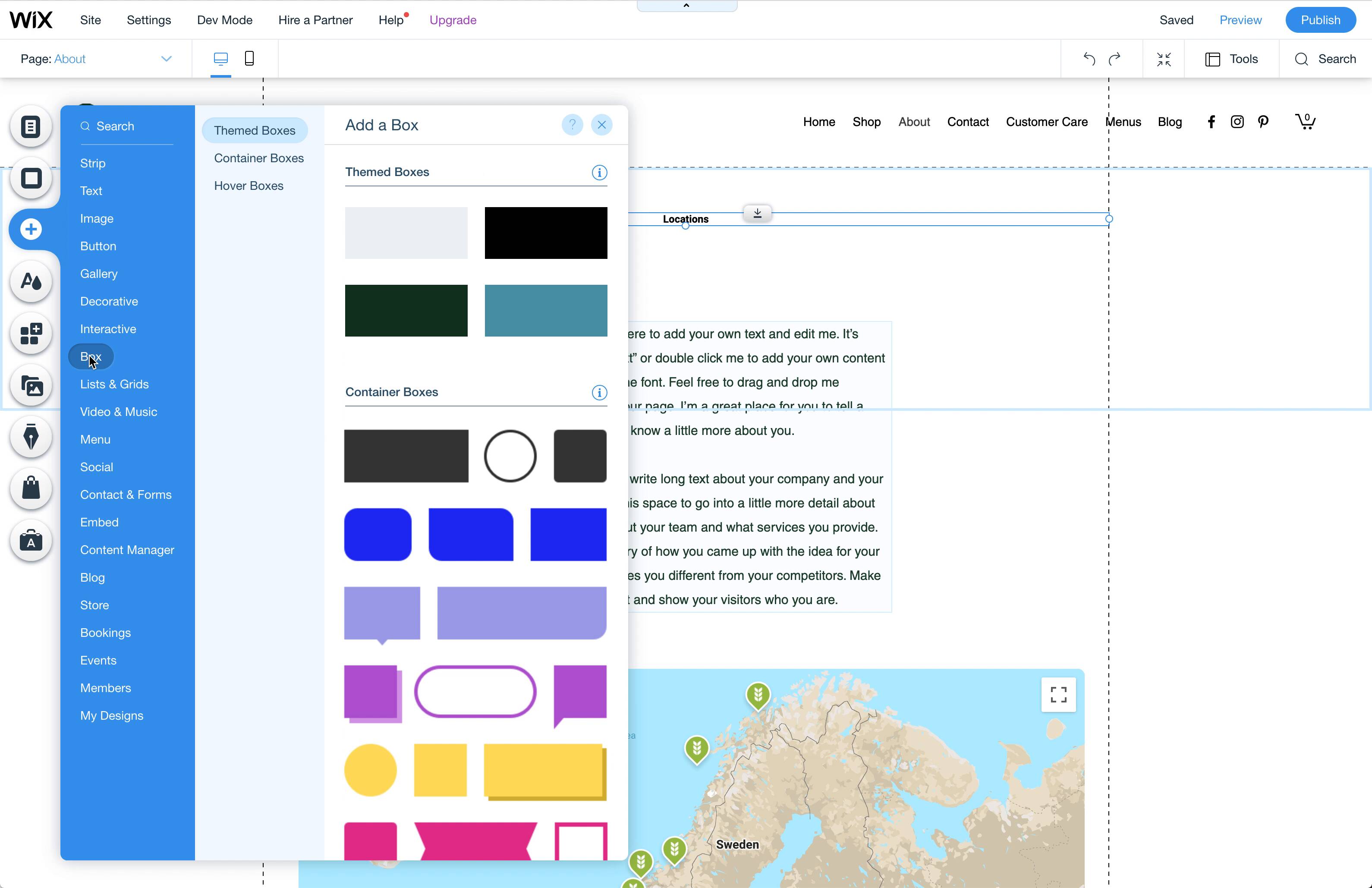
Task: Click the Wix Stores bag icon
Action: (x=31, y=488)
